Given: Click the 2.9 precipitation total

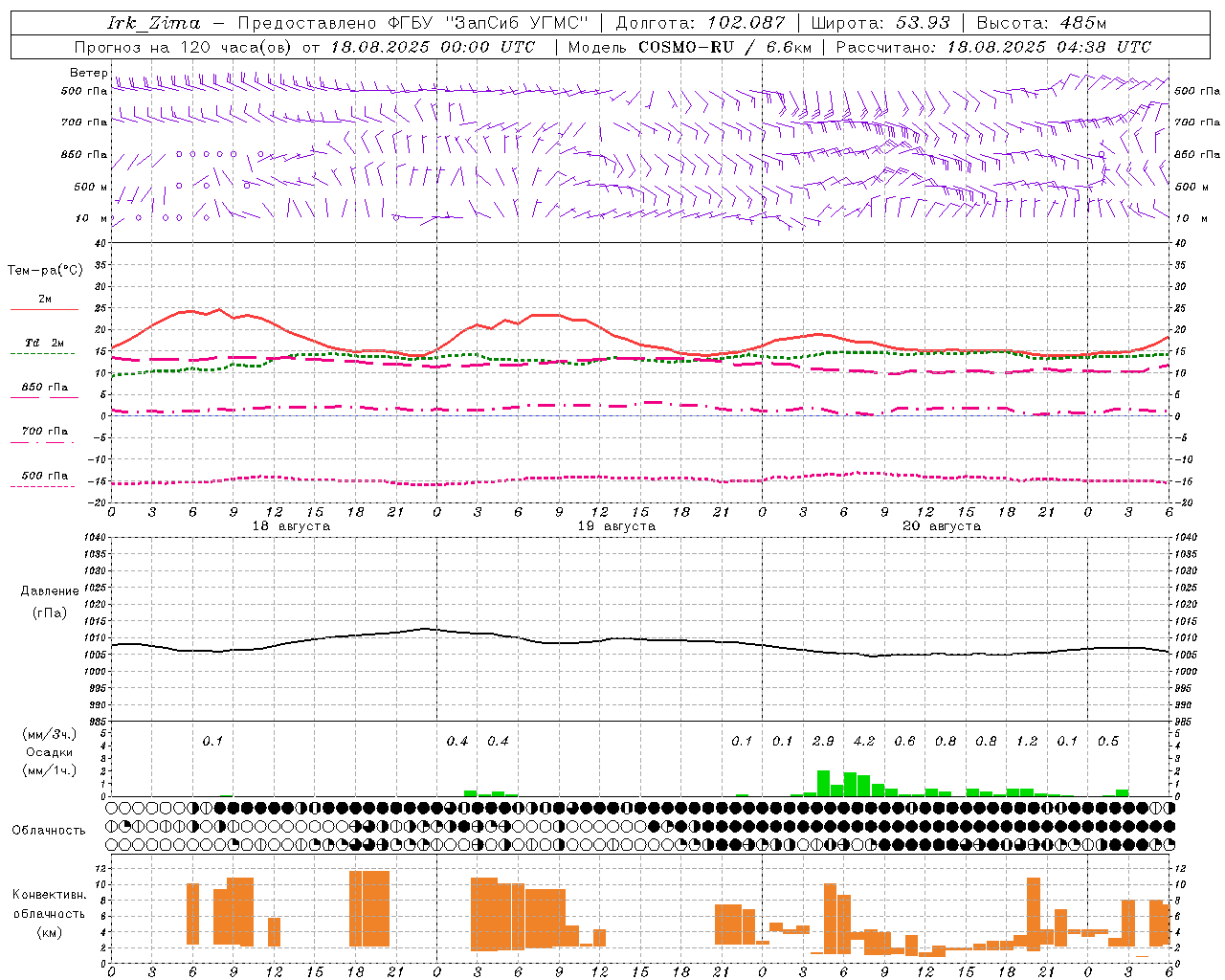Looking at the screenshot, I should [823, 741].
